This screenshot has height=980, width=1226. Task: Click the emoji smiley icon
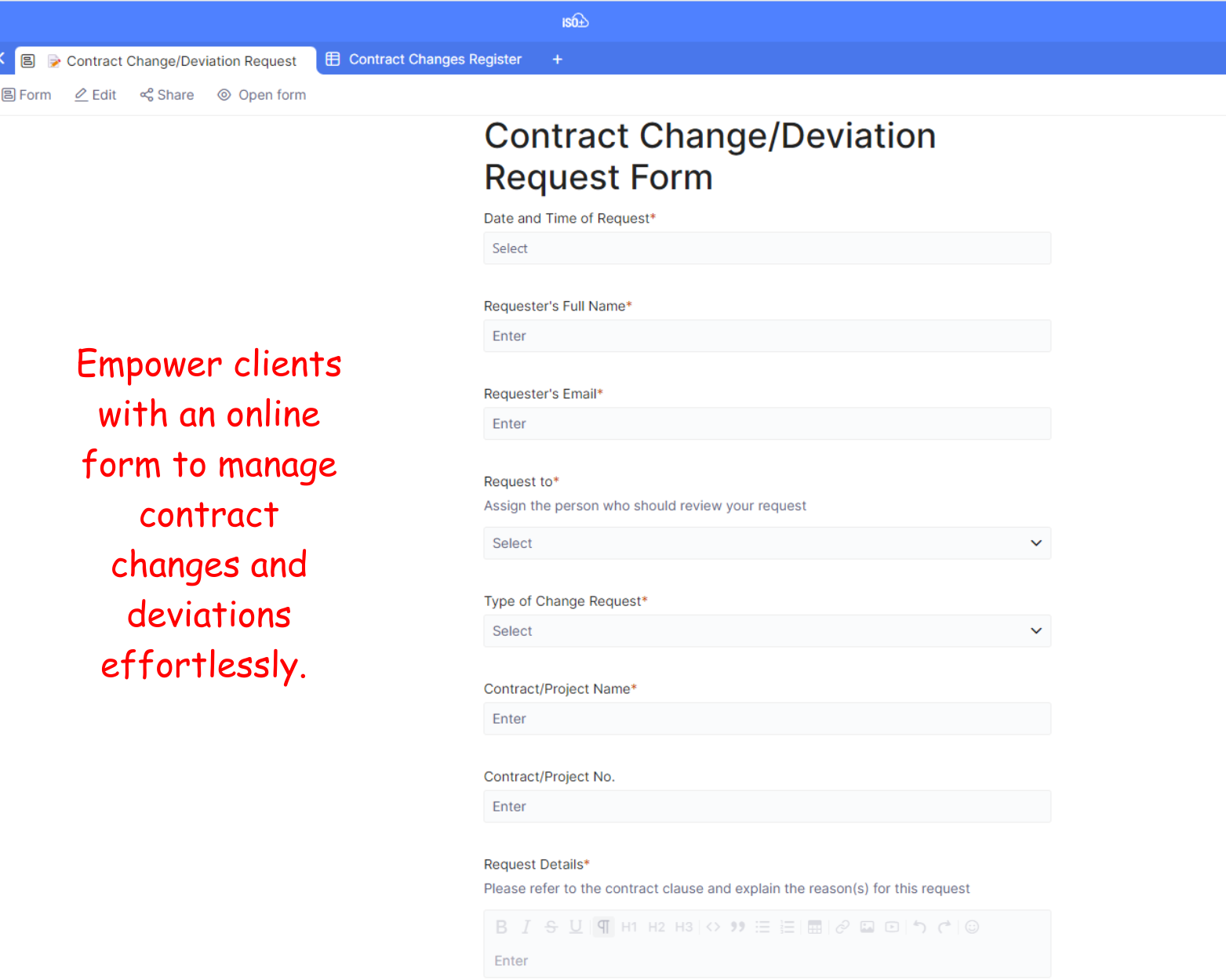(x=972, y=927)
